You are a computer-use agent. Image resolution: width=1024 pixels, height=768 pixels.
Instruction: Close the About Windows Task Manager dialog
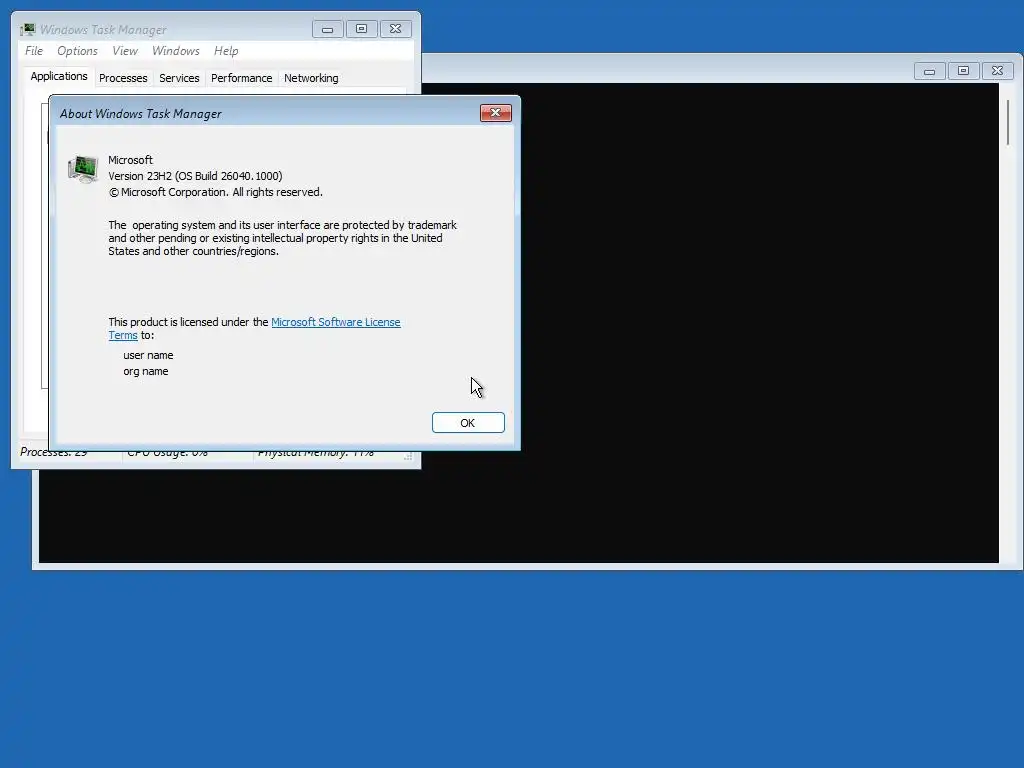pyautogui.click(x=496, y=113)
